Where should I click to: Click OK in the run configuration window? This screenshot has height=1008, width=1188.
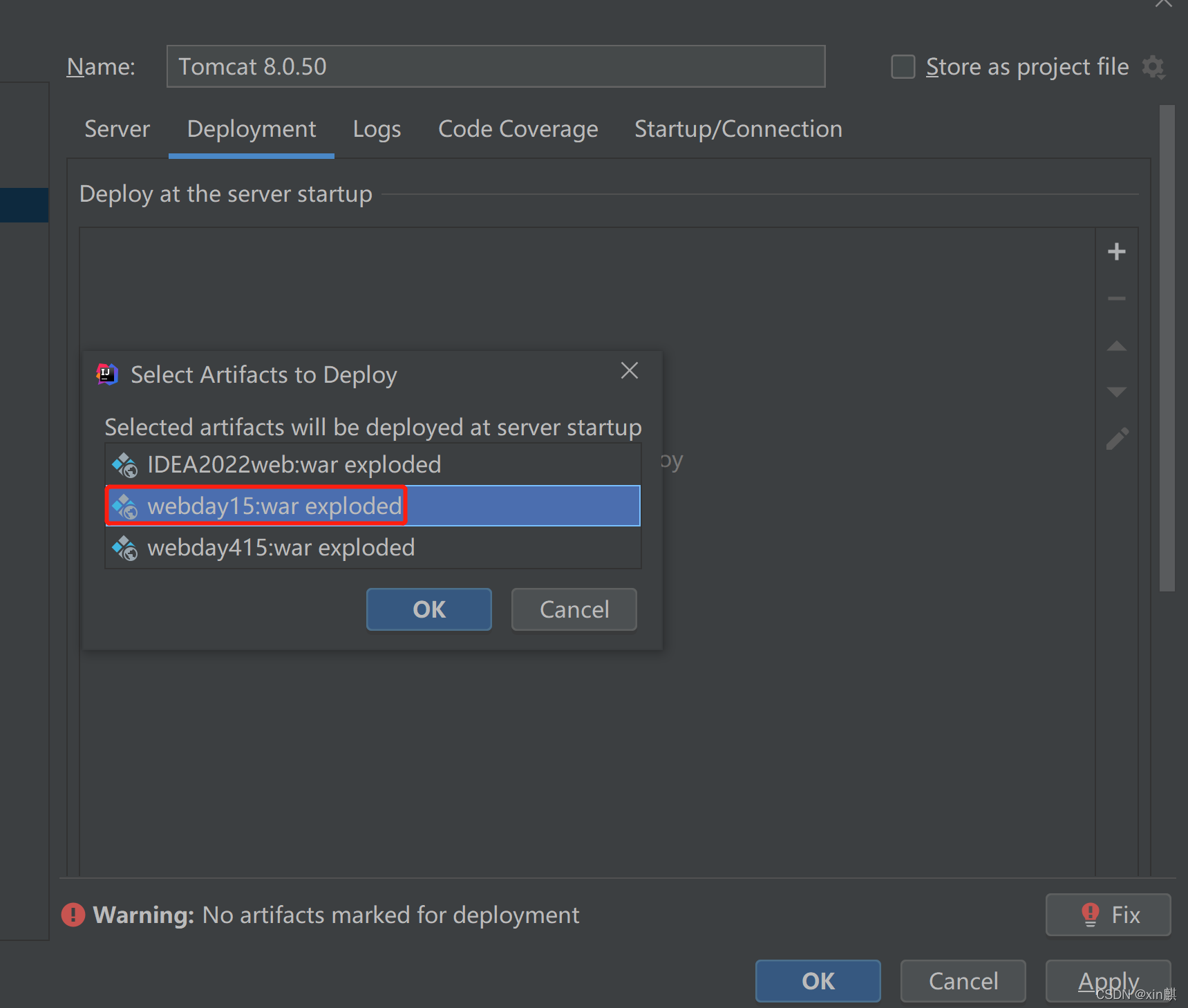click(x=818, y=981)
